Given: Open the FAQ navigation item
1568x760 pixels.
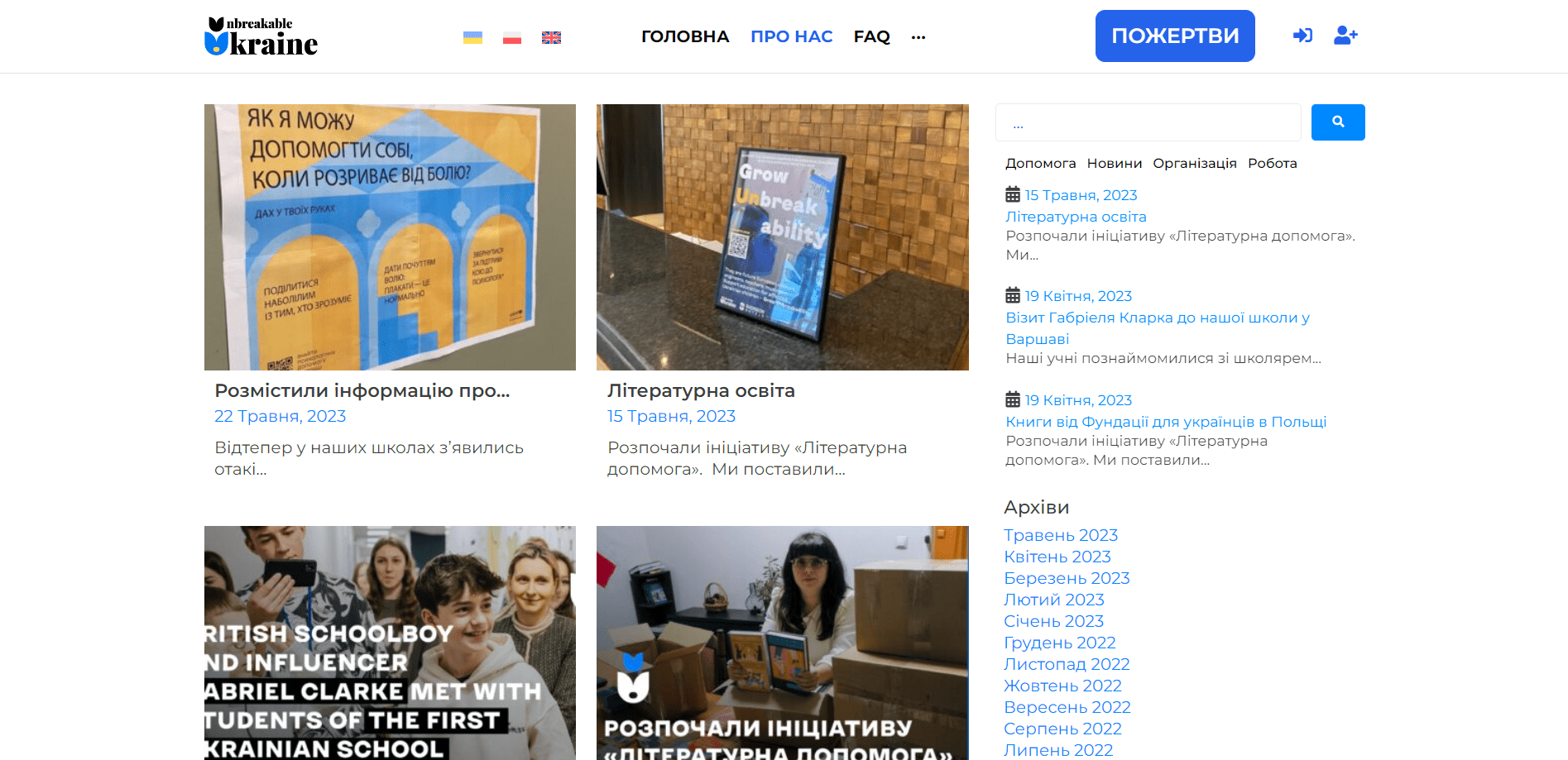Looking at the screenshot, I should click(x=871, y=36).
